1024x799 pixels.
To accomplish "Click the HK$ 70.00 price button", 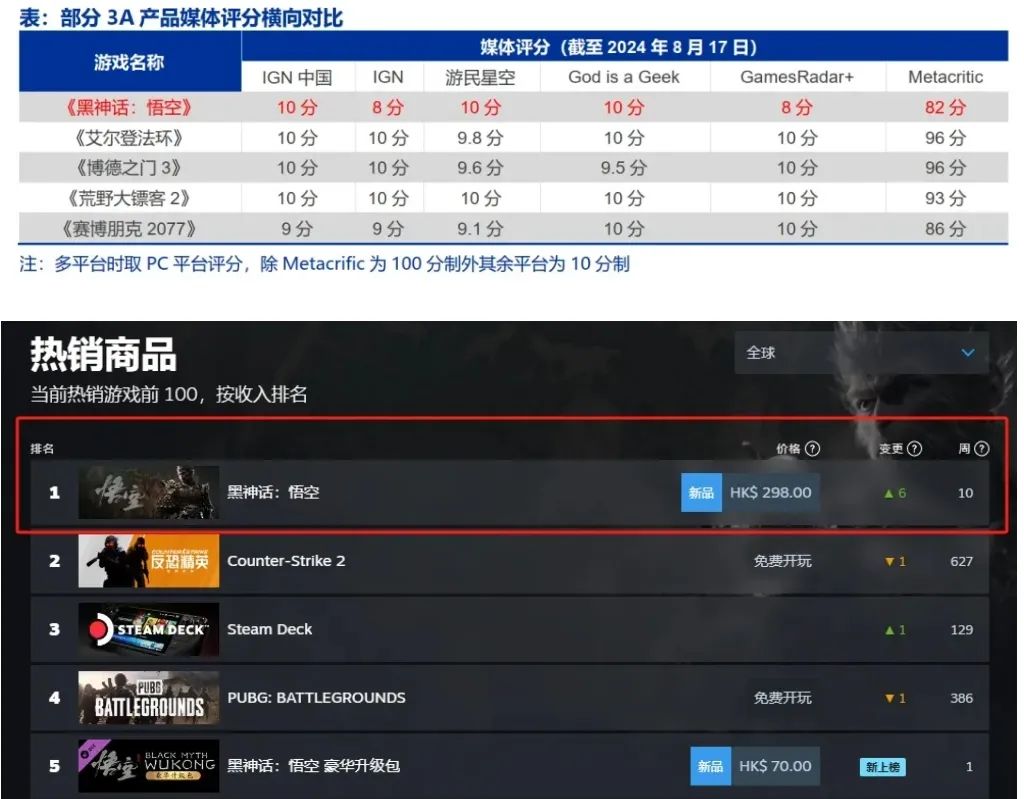I will tap(775, 766).
